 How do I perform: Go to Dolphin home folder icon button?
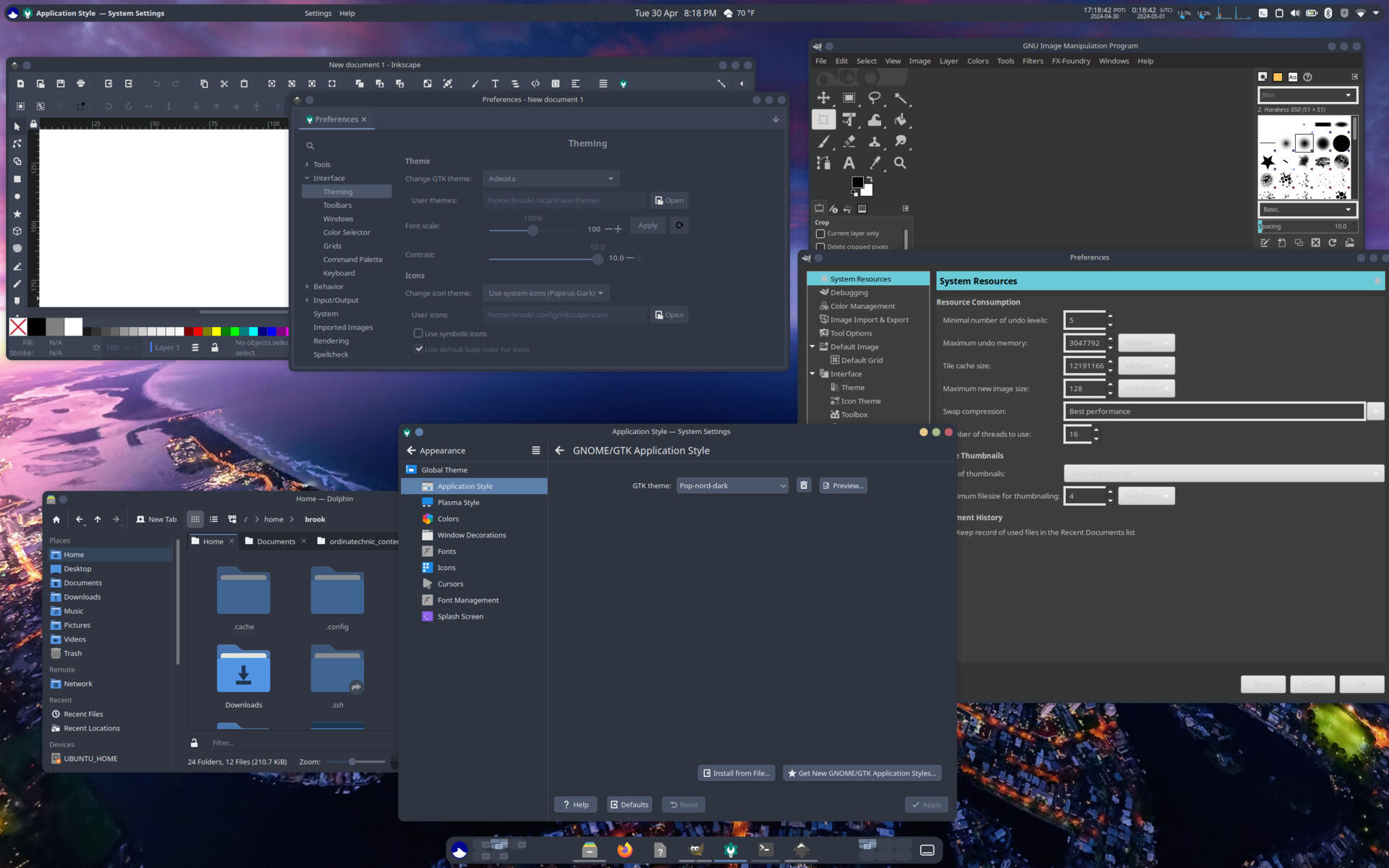56,519
